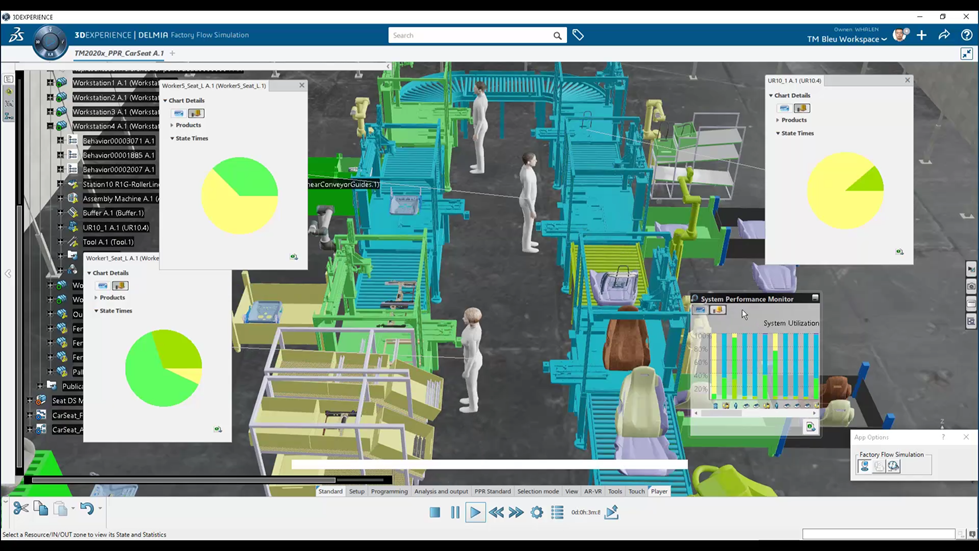Image resolution: width=979 pixels, height=551 pixels.
Task: Click the rewind double-arrow button
Action: (x=496, y=512)
